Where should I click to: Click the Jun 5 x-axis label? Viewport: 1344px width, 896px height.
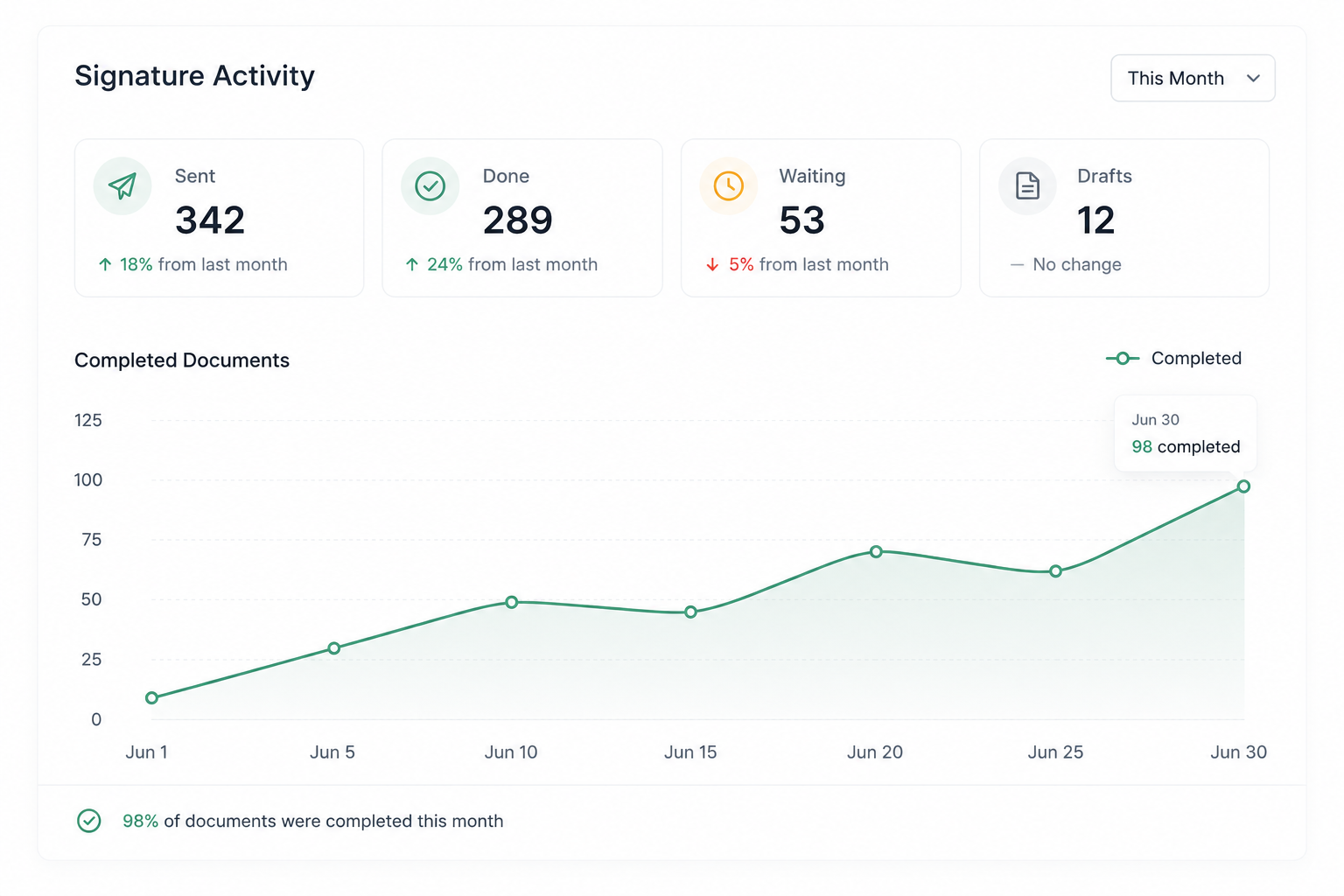click(x=332, y=752)
